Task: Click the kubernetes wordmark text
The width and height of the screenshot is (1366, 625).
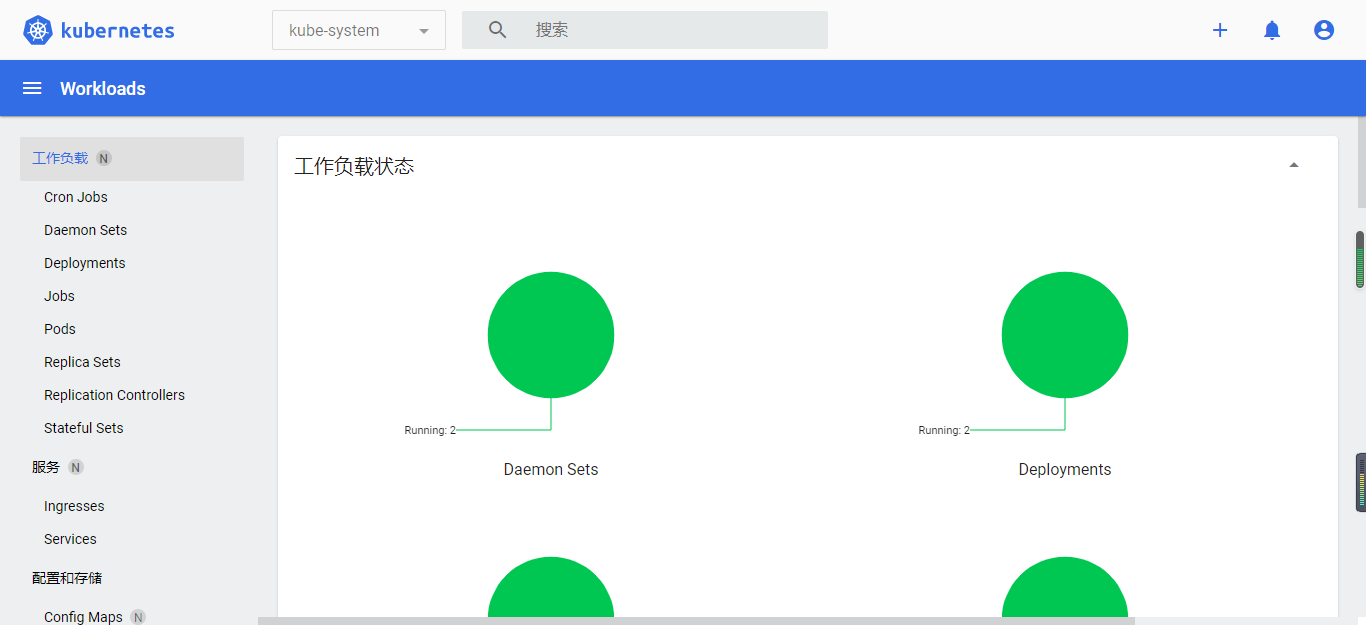Action: click(118, 30)
